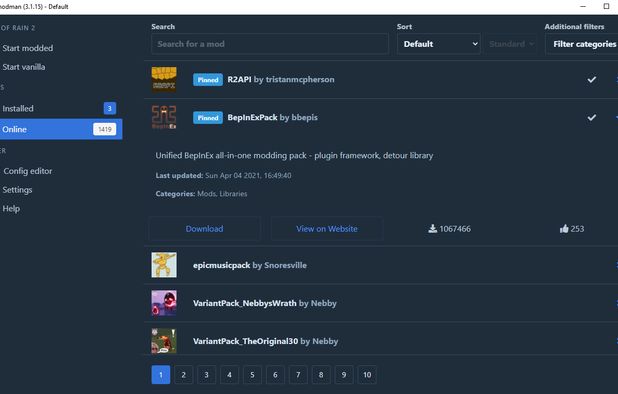Open the Online mods list
The image size is (618, 394).
tap(61, 129)
